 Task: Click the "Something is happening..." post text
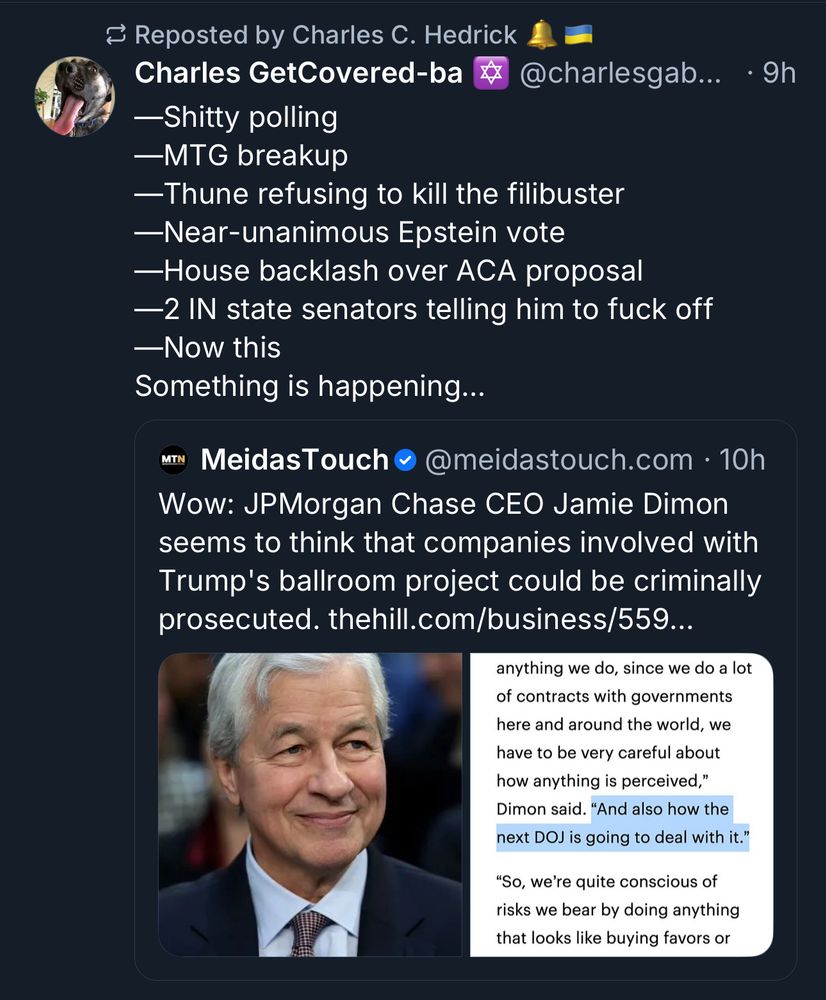click(309, 386)
